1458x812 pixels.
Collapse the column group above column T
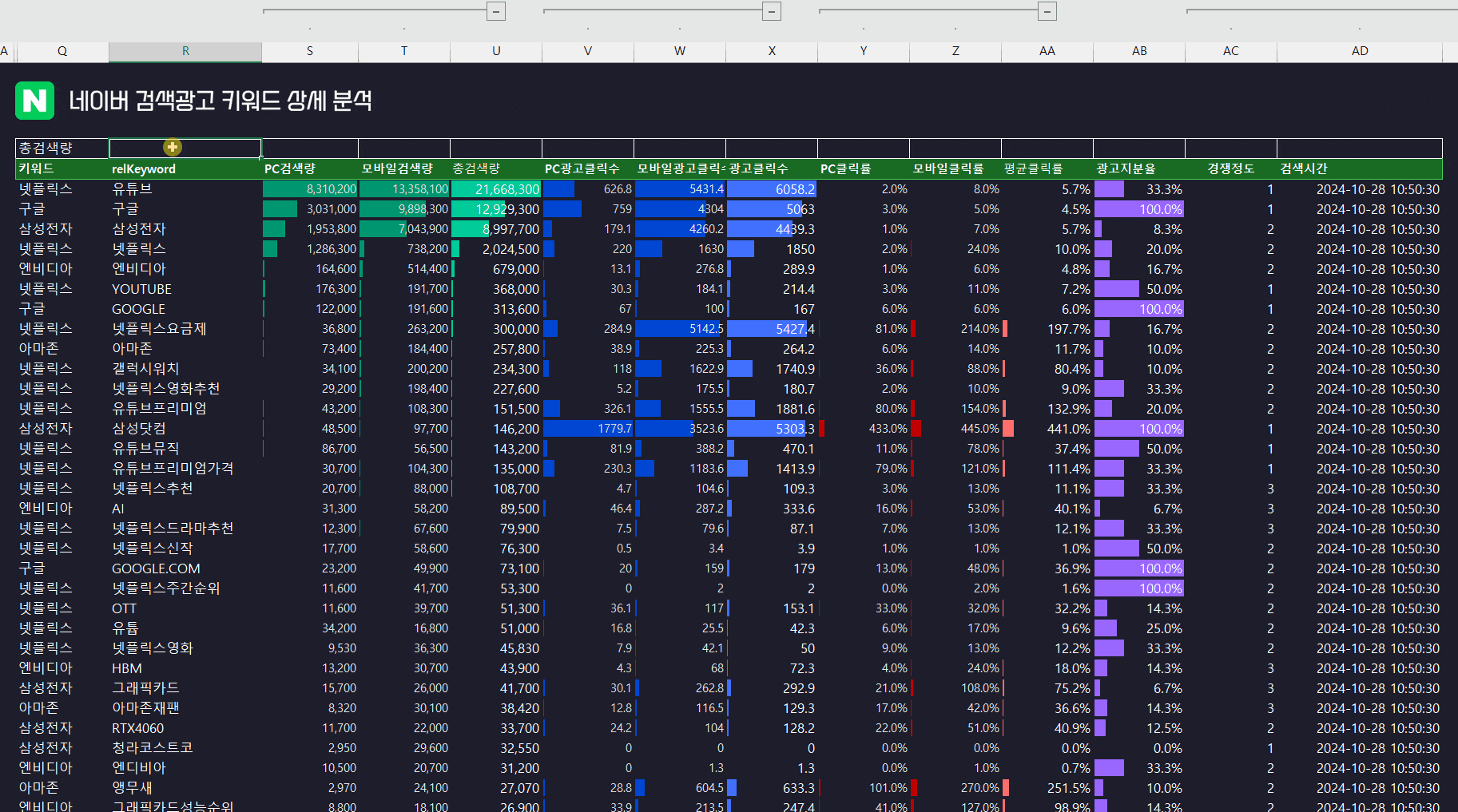(x=496, y=11)
